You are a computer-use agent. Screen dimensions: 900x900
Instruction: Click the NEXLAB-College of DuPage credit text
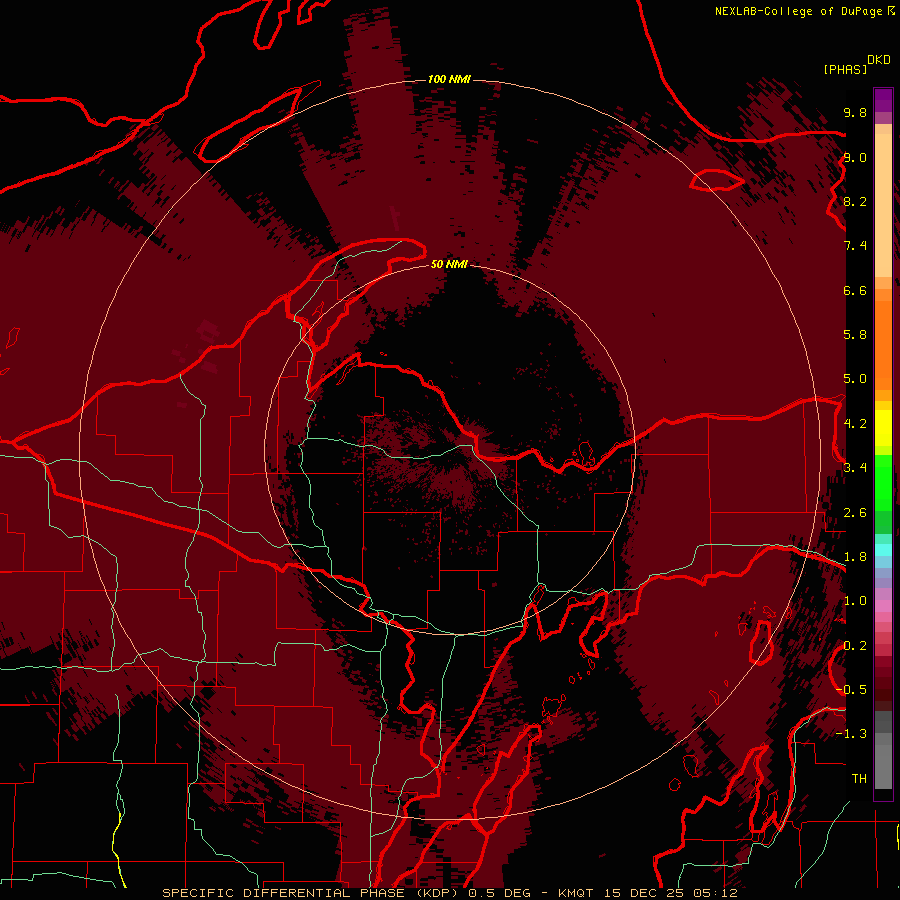click(x=800, y=11)
